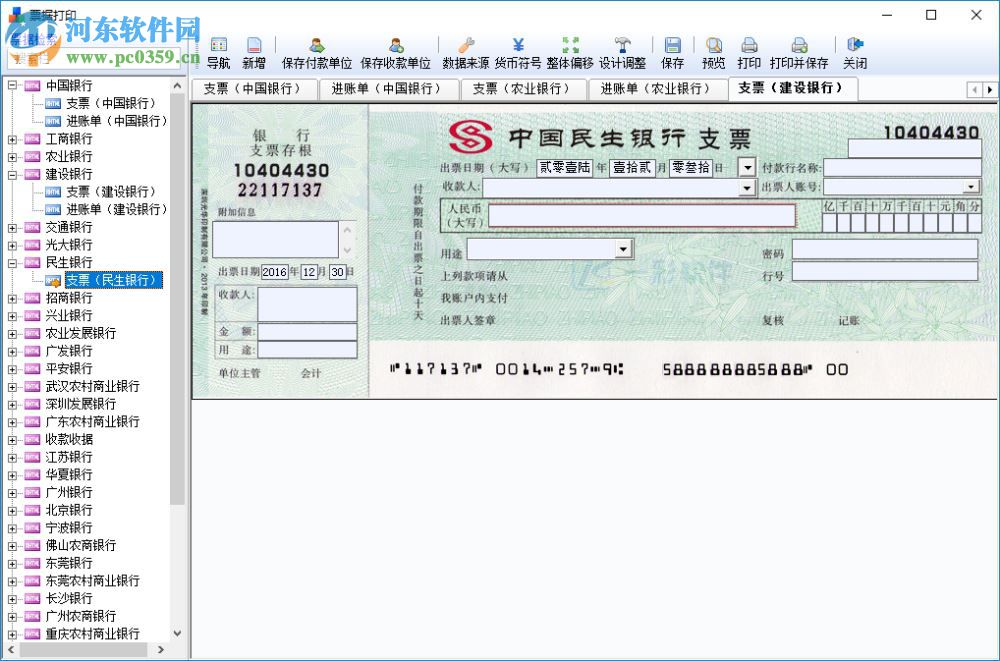Switch to 进账单（中国银行） tab
This screenshot has width=1000, height=661.
coord(388,89)
